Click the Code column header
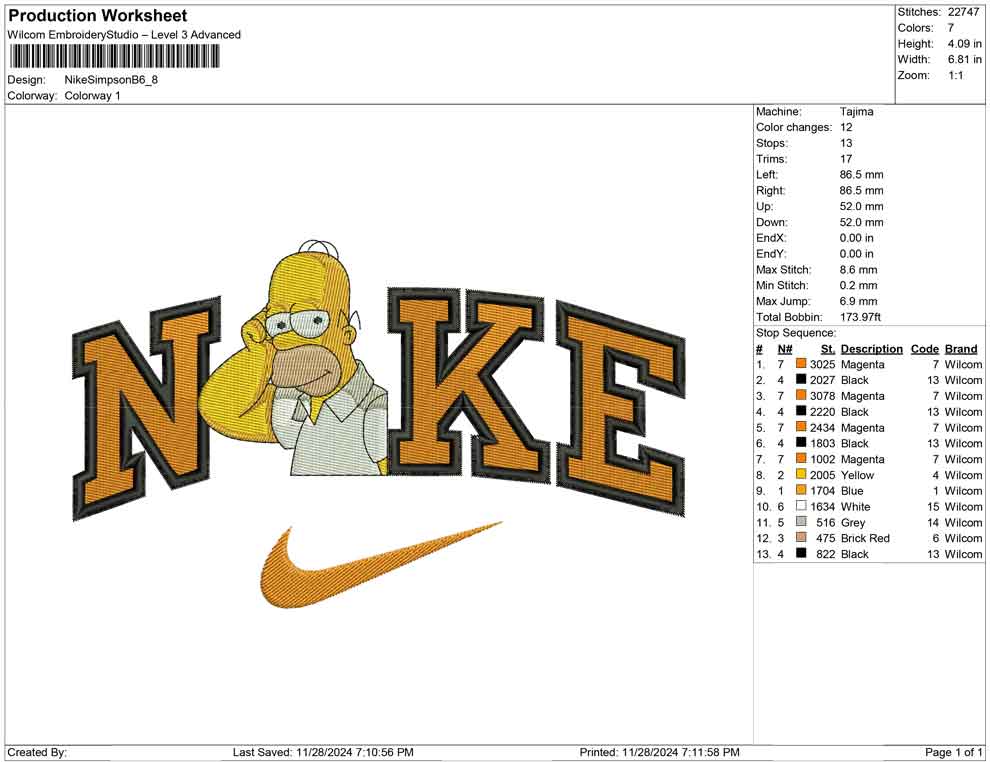The width and height of the screenshot is (990, 762). pos(924,348)
